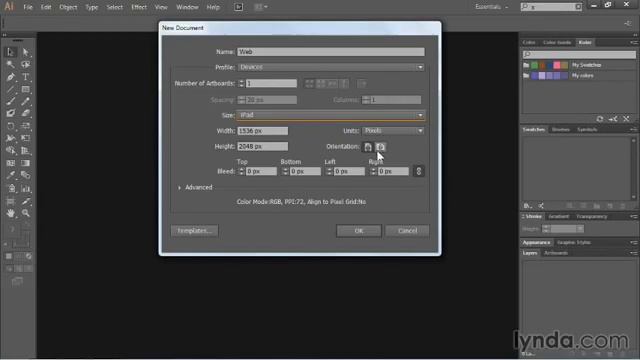This screenshot has height=360, width=640.
Task: Select the Direct Selection tool
Action: (x=25, y=52)
